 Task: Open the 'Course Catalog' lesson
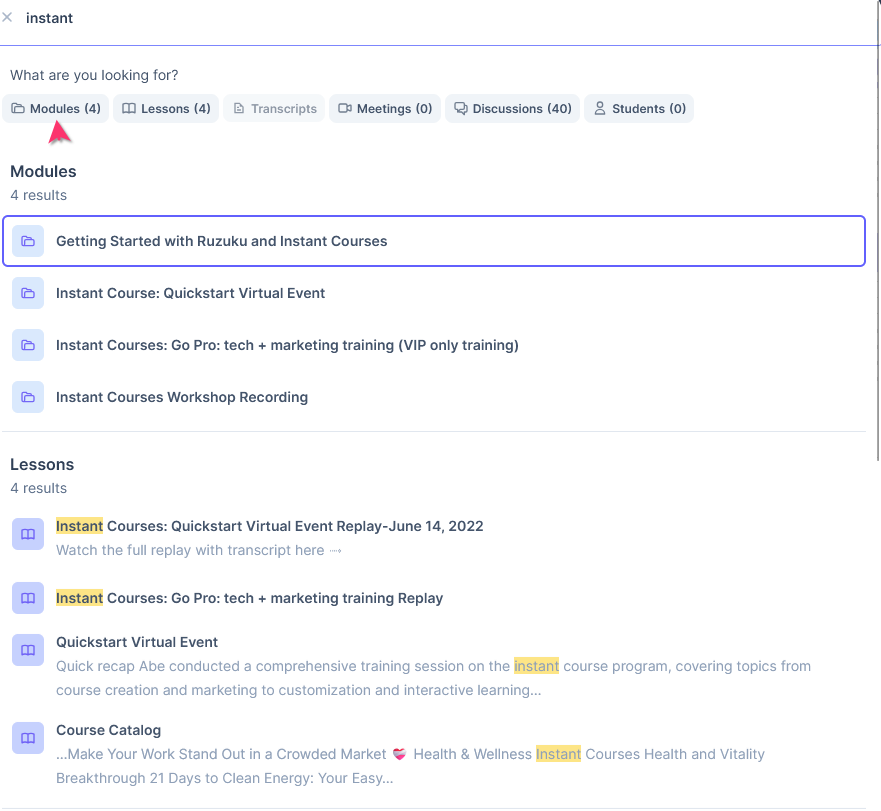point(108,730)
